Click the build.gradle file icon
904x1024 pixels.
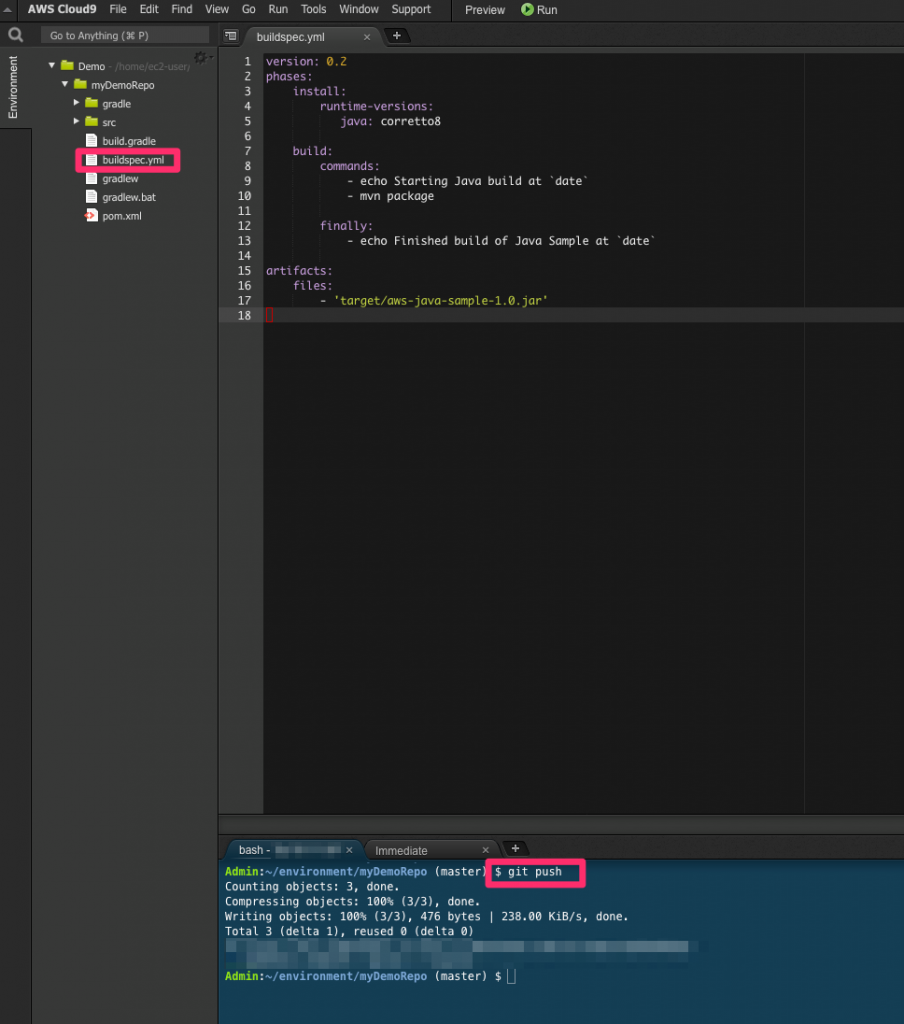point(91,140)
